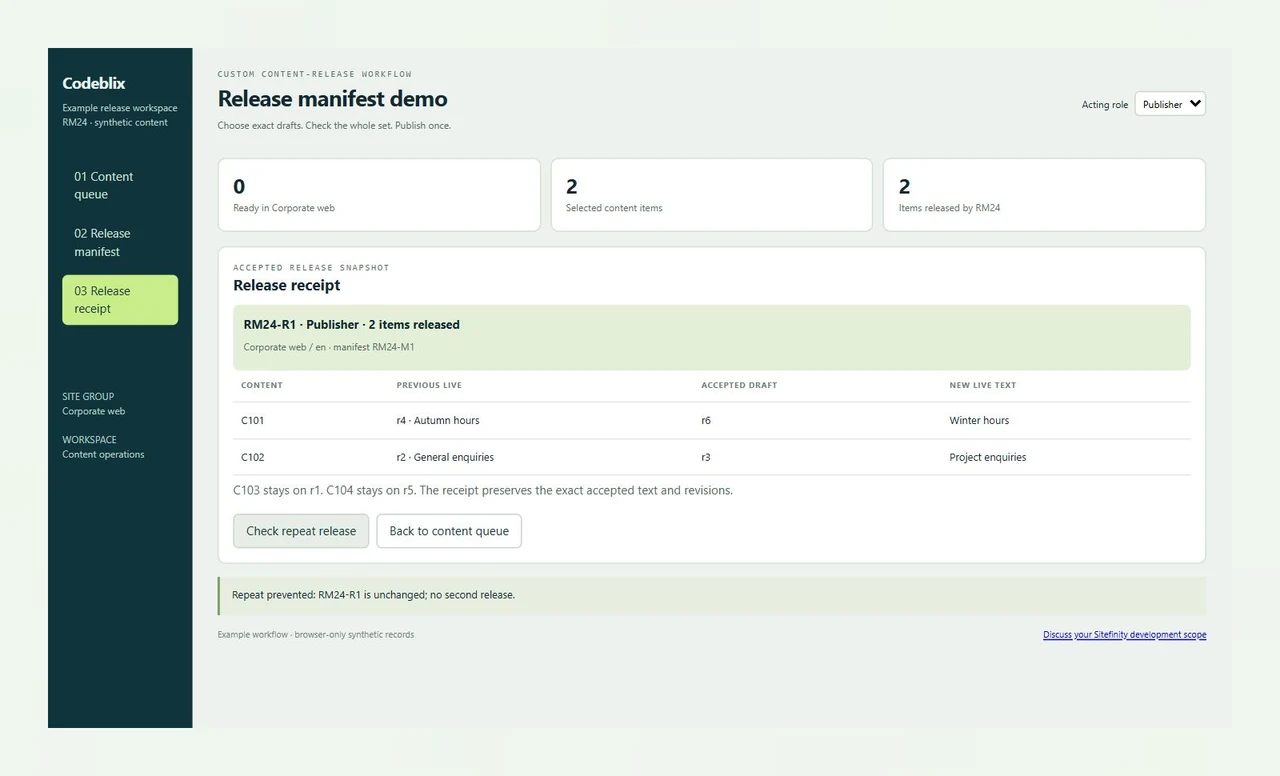Click the r3 accepted draft cell

(x=706, y=458)
